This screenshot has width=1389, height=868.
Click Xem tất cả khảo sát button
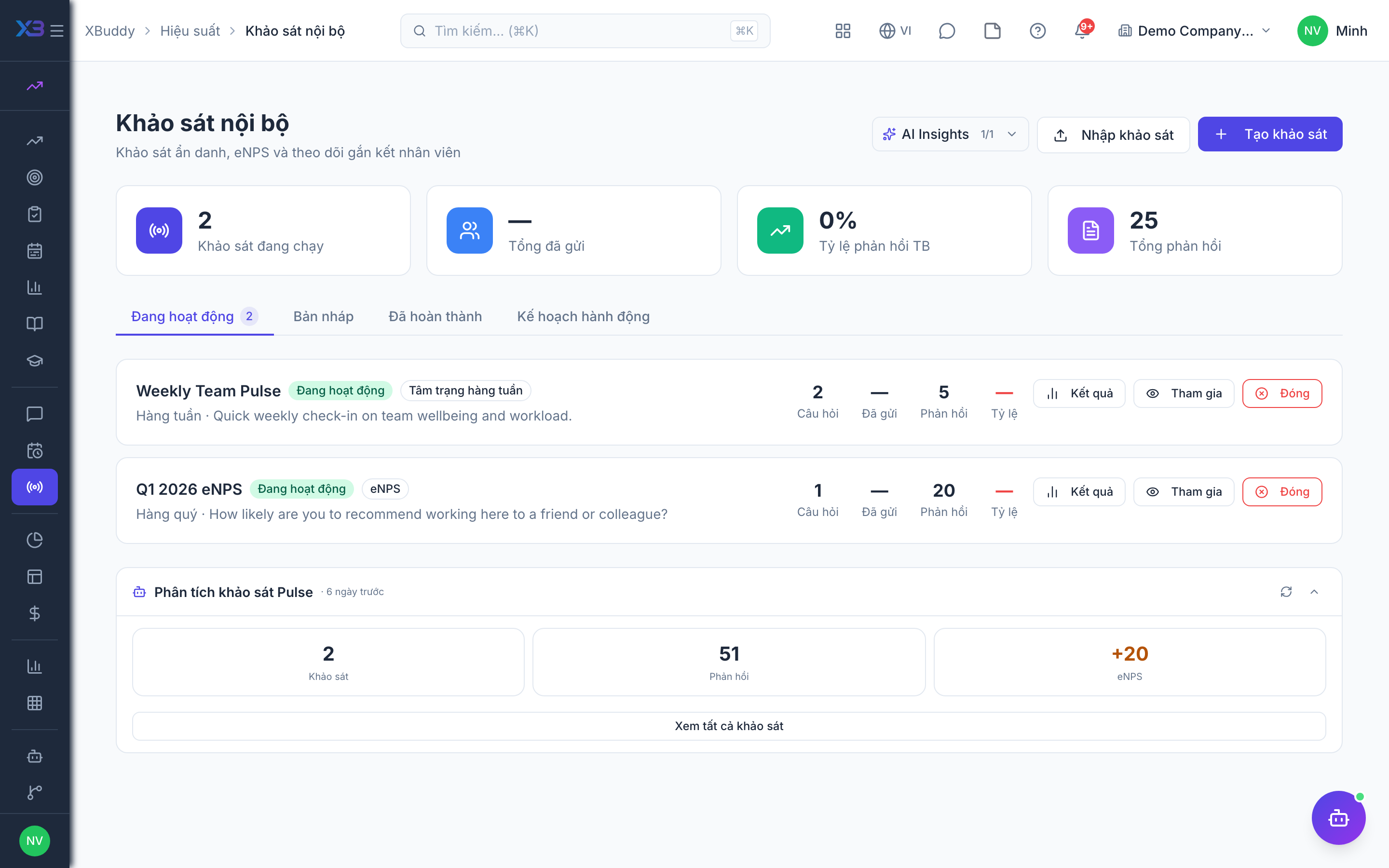tap(728, 726)
